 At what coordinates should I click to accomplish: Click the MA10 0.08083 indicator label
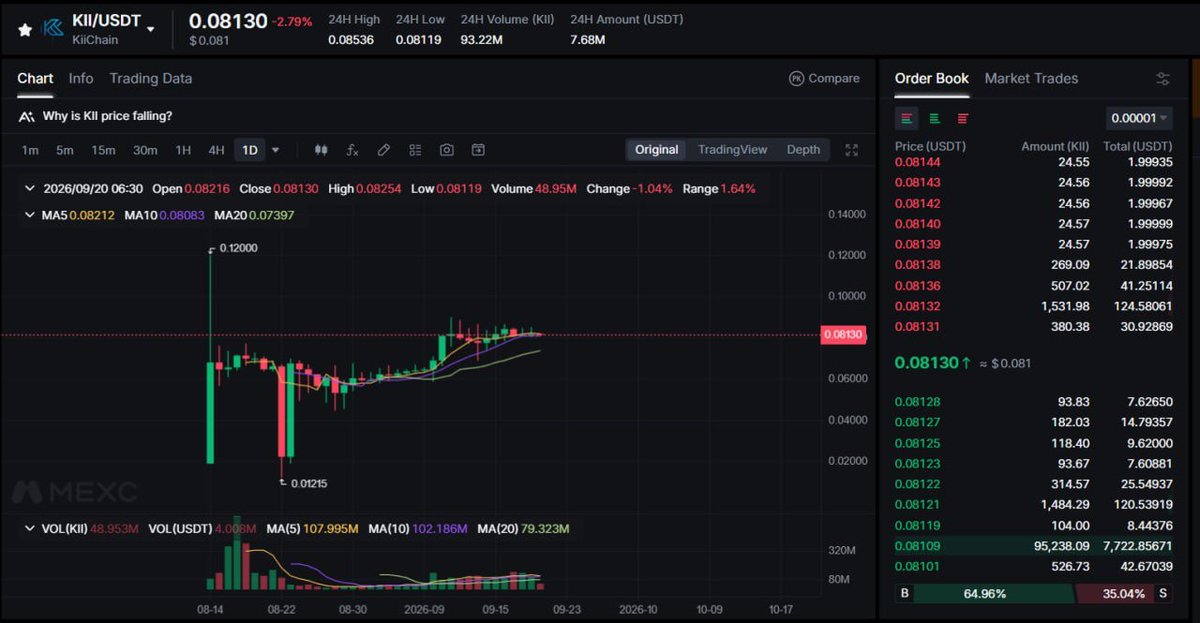click(164, 215)
